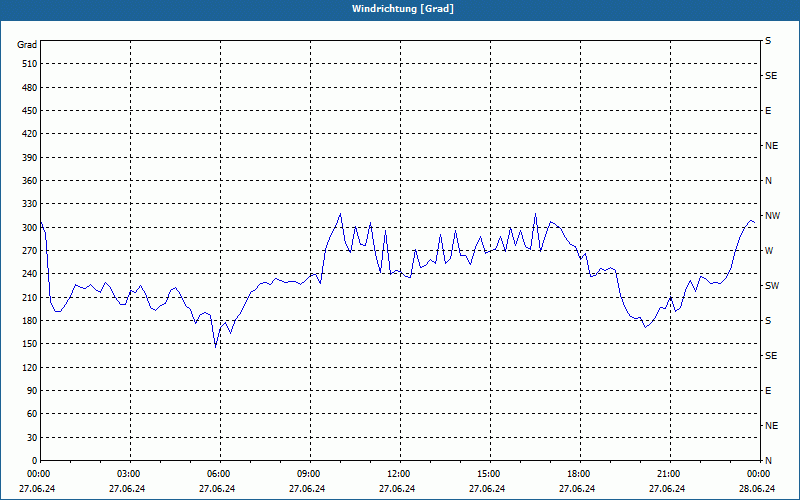Screen dimensions: 800x500
Task: Select the 510 y-axis value
Action: (x=30, y=64)
